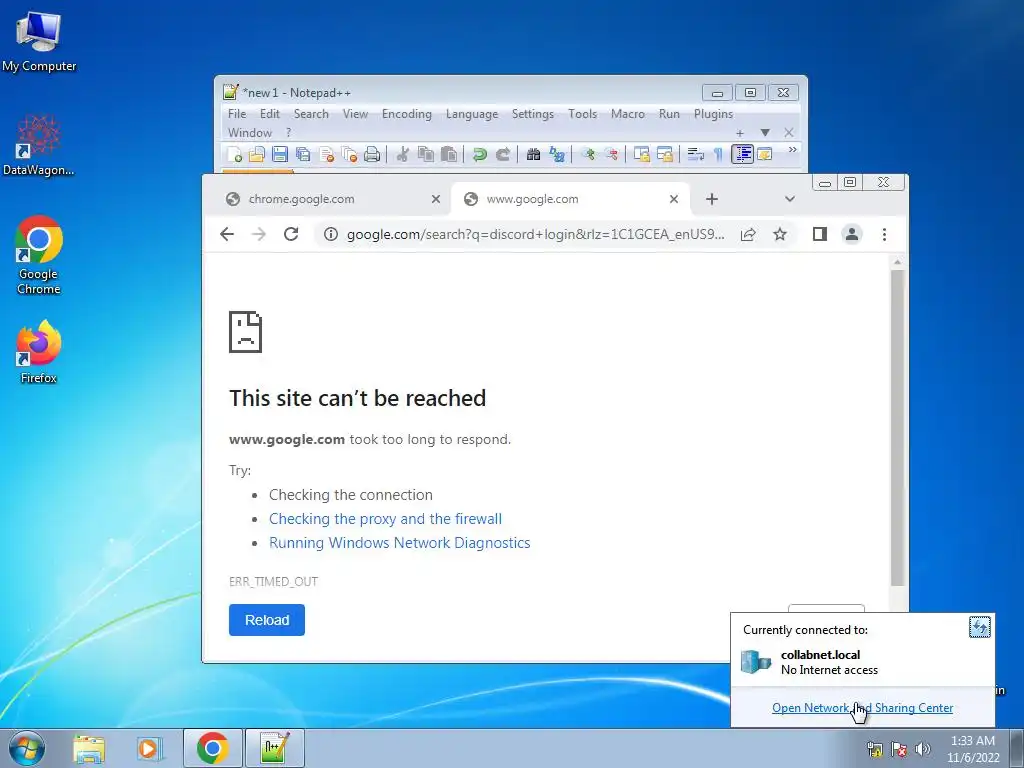Open Chrome profile avatar menu
The image size is (1024, 768).
[x=852, y=234]
